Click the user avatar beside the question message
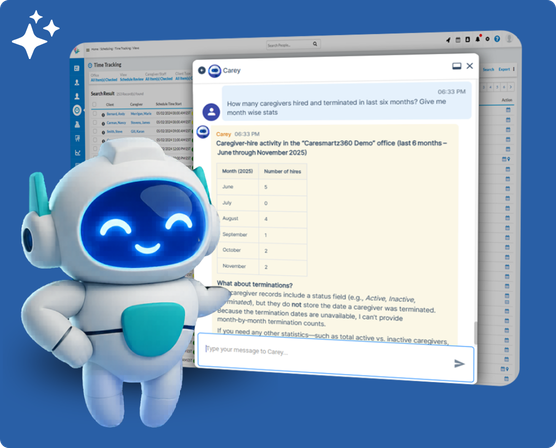This screenshot has height=448, width=556. tap(211, 112)
